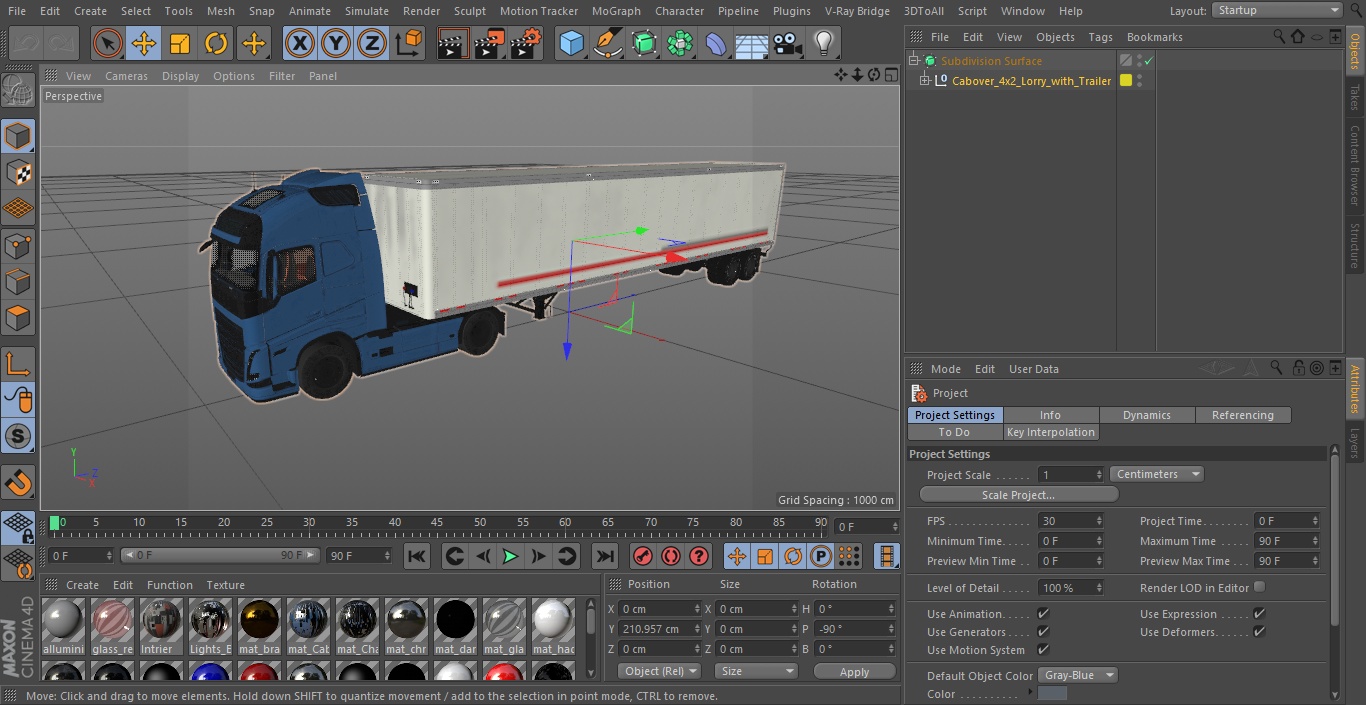Image resolution: width=1366 pixels, height=705 pixels.
Task: Play the animation forwards
Action: (510, 556)
